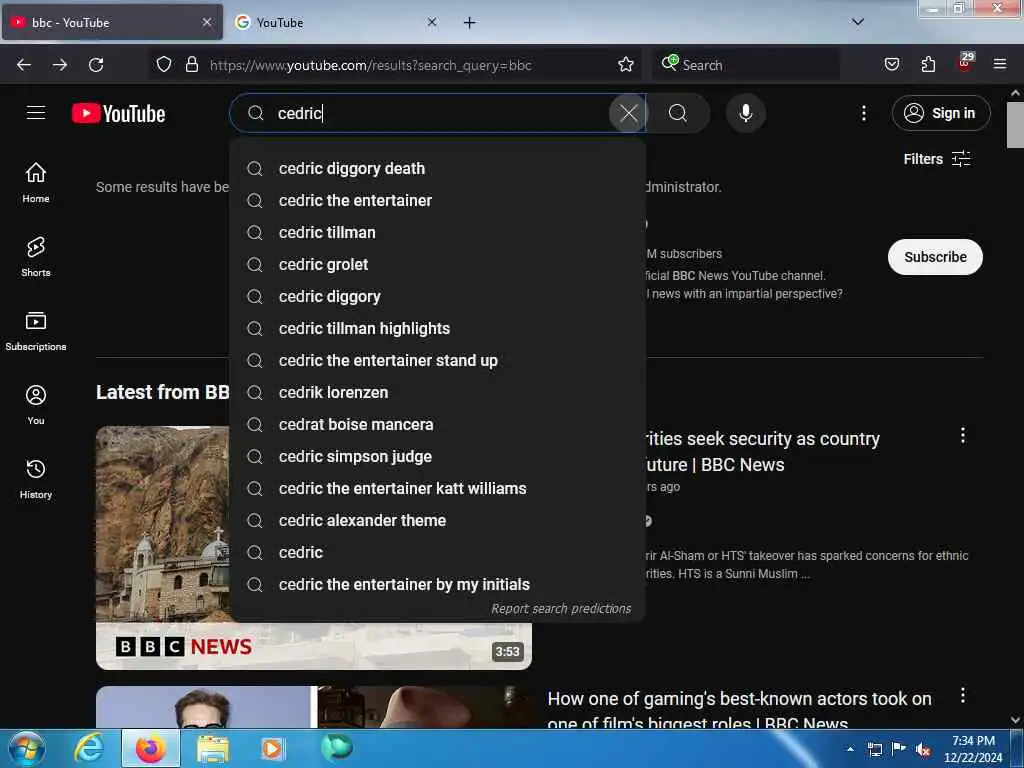Subscribe to the BBC News channel
Viewport: 1024px width, 768px height.
(935, 257)
